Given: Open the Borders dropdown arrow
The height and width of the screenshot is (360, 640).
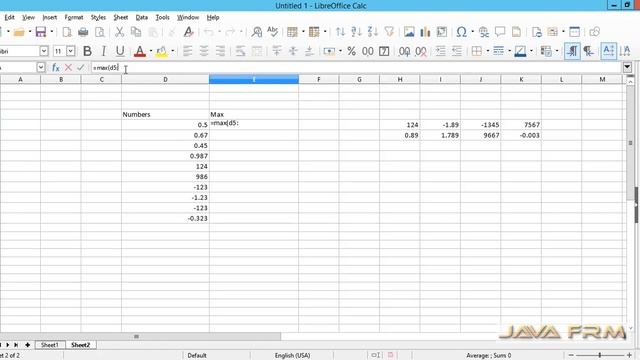Looking at the screenshot, I should click(488, 51).
